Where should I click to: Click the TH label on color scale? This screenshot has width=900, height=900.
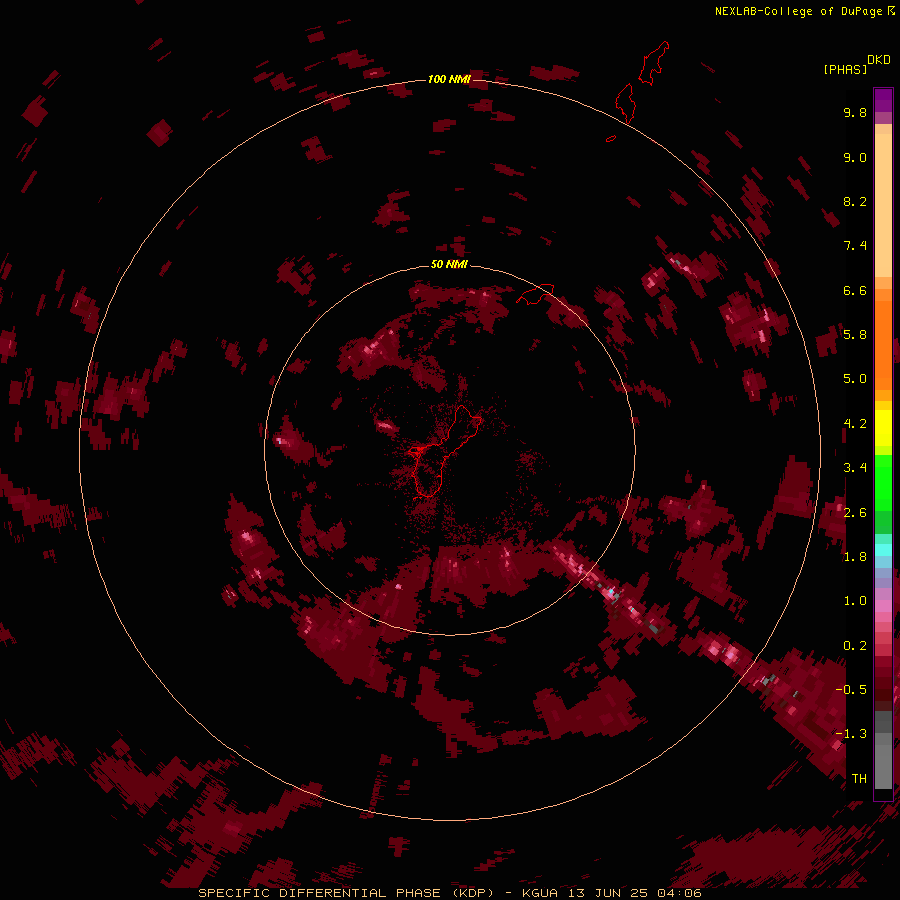859,778
